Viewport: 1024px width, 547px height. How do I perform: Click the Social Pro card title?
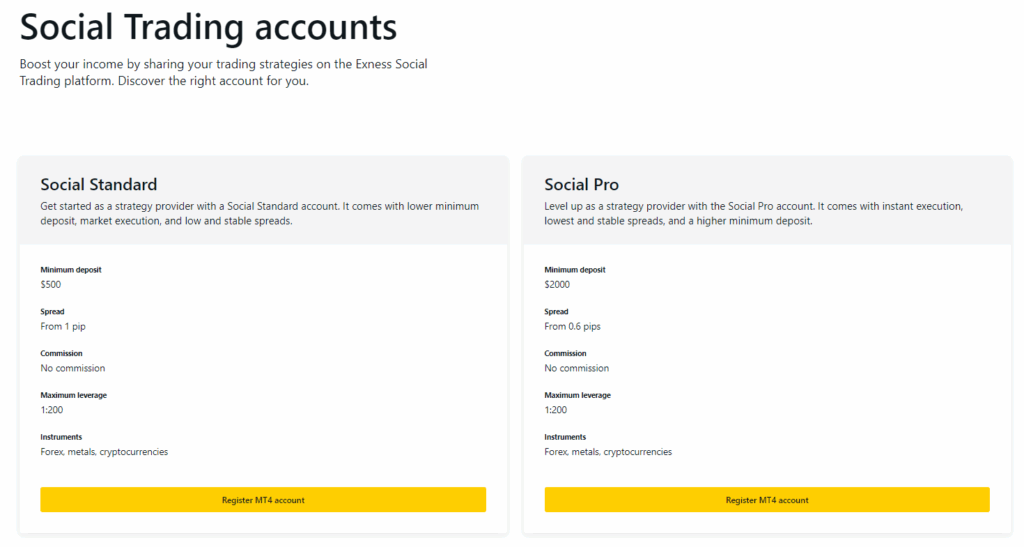pyautogui.click(x=581, y=184)
